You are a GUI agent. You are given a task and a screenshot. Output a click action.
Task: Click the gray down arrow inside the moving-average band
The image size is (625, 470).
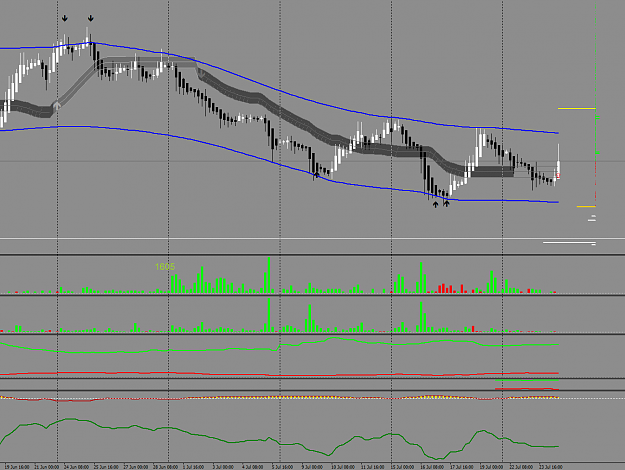(x=202, y=73)
